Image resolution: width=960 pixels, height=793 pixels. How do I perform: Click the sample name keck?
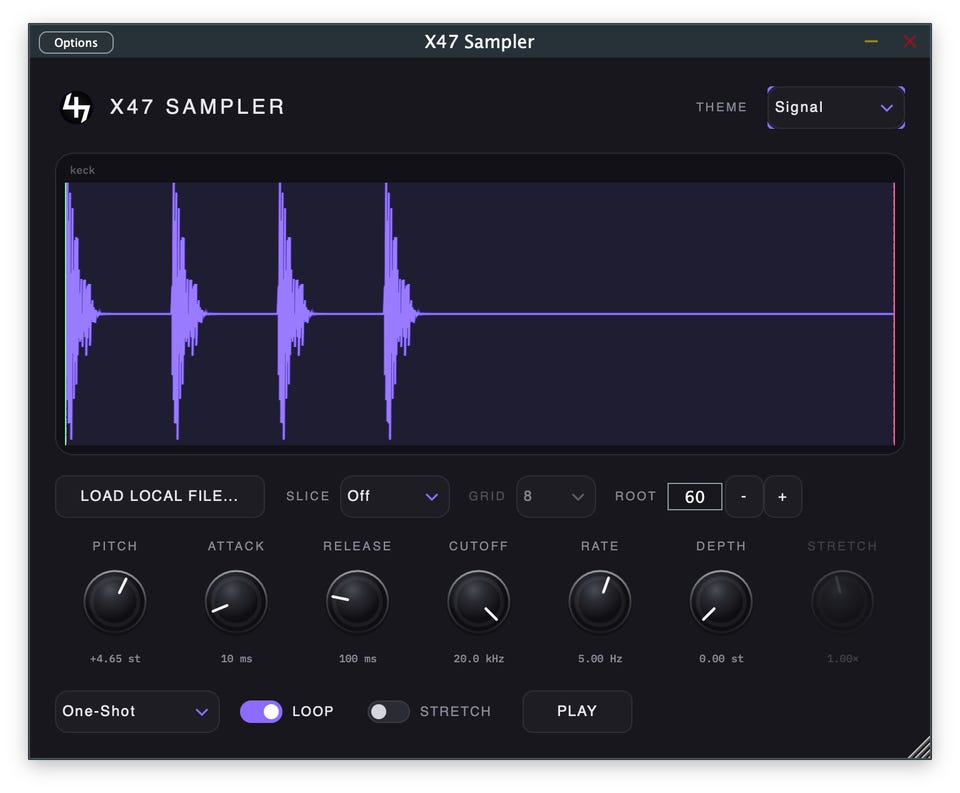[x=83, y=170]
